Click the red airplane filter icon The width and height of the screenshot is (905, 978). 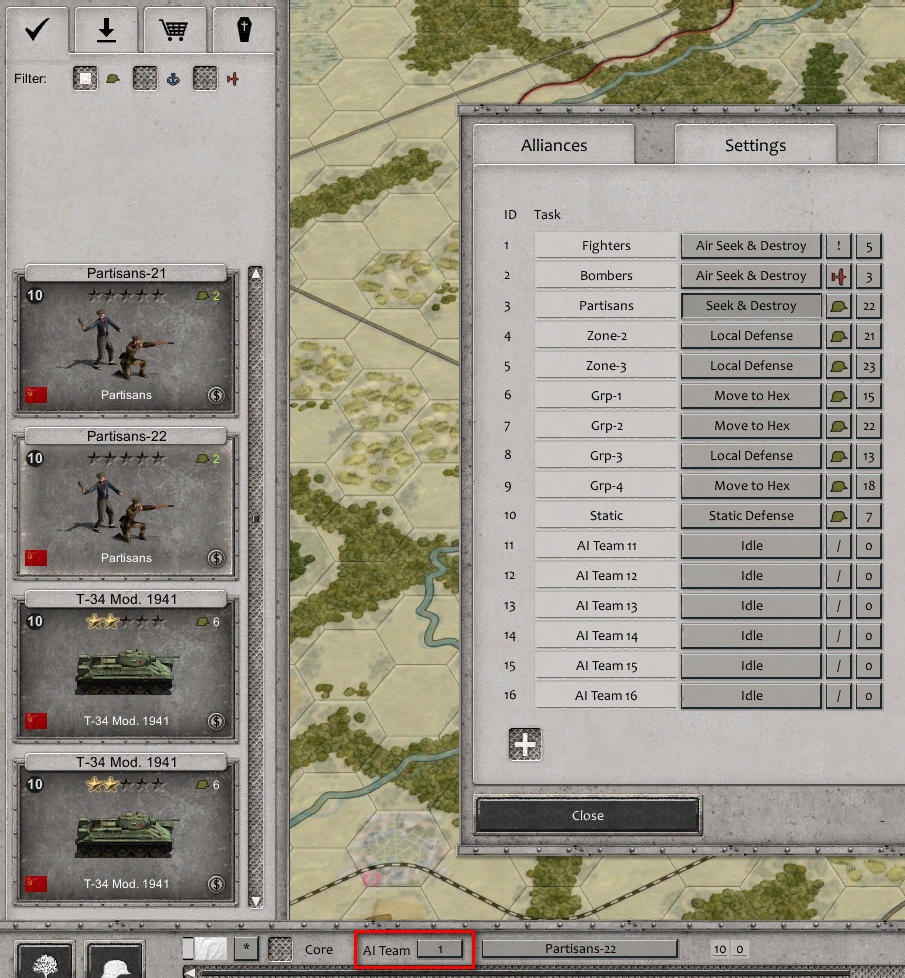tap(233, 79)
